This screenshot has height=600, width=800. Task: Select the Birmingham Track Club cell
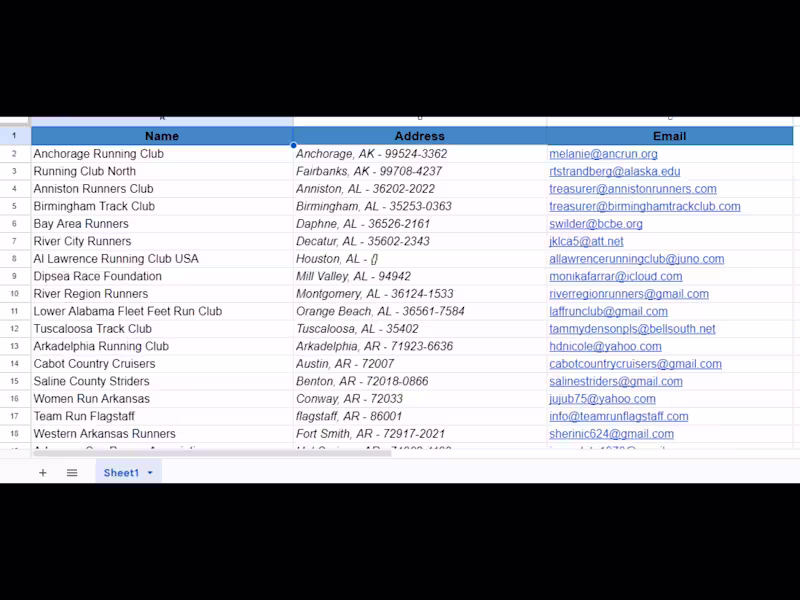[162, 207]
